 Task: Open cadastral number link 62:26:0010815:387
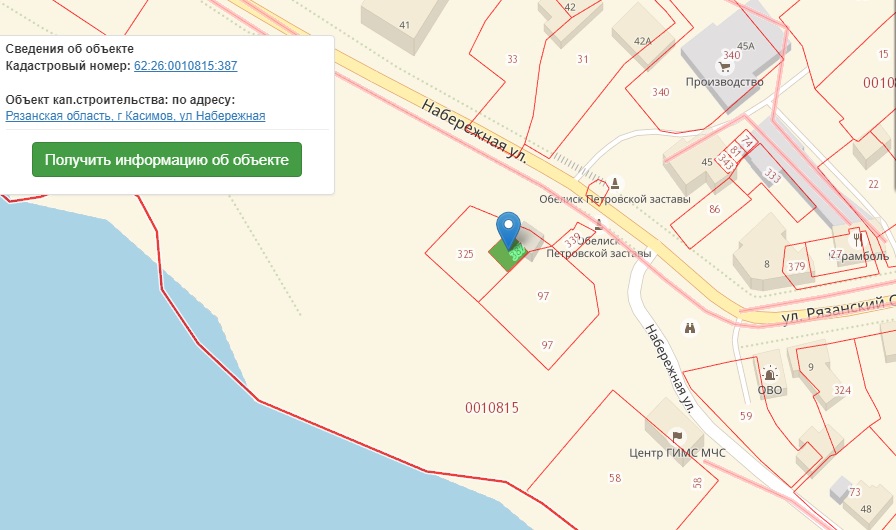185,66
